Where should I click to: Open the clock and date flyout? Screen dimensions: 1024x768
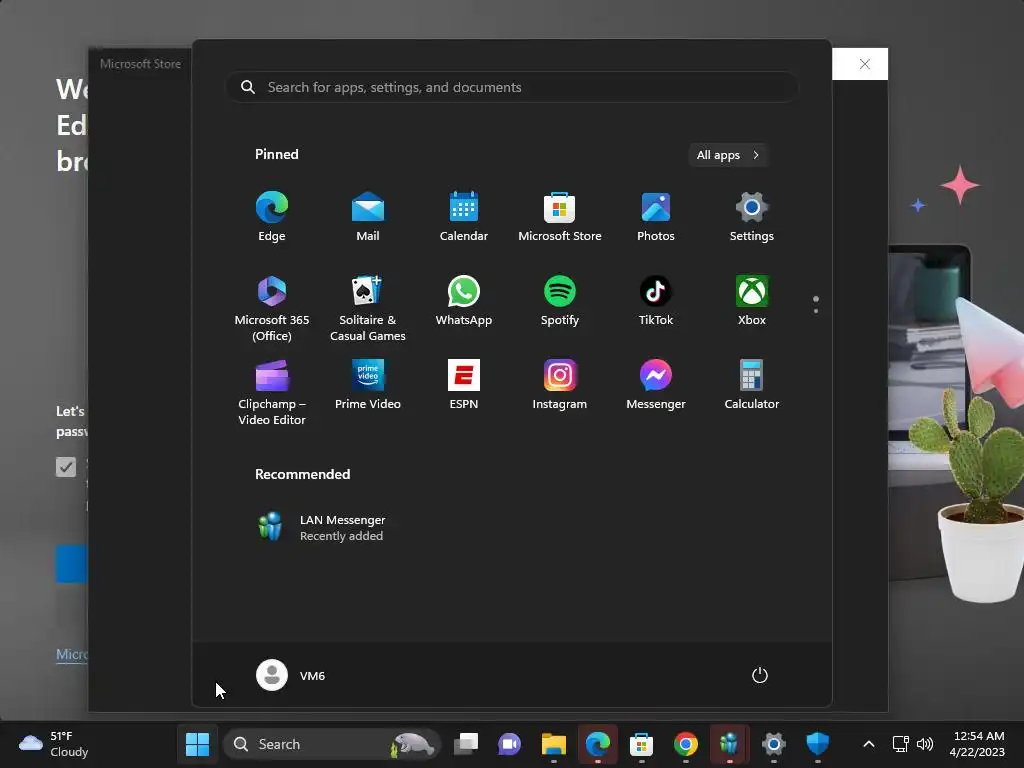tap(978, 744)
